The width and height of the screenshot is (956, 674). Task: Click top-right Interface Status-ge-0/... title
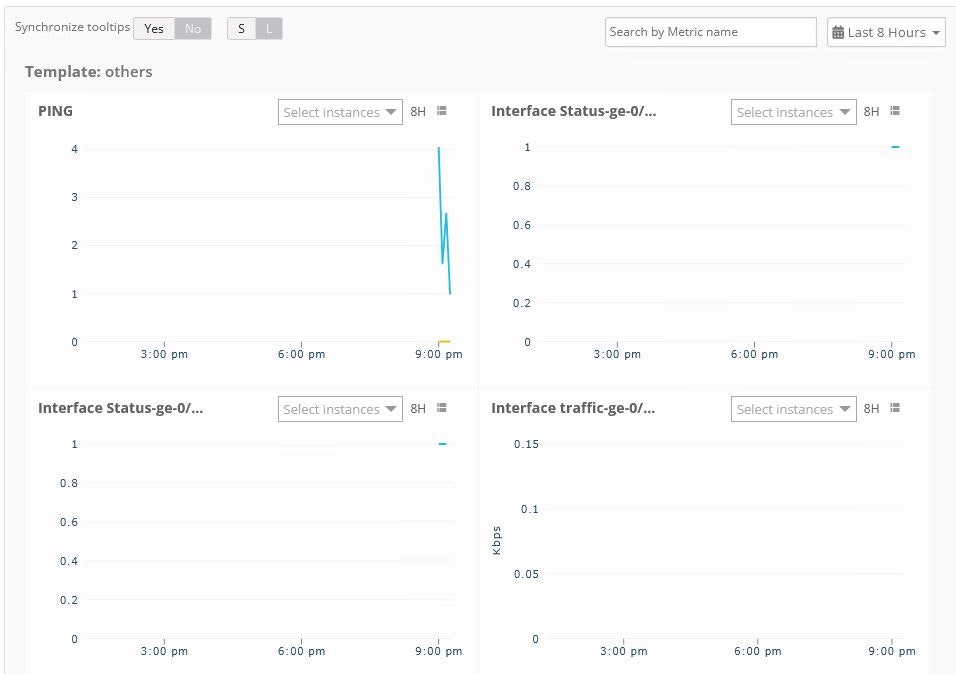pos(574,111)
